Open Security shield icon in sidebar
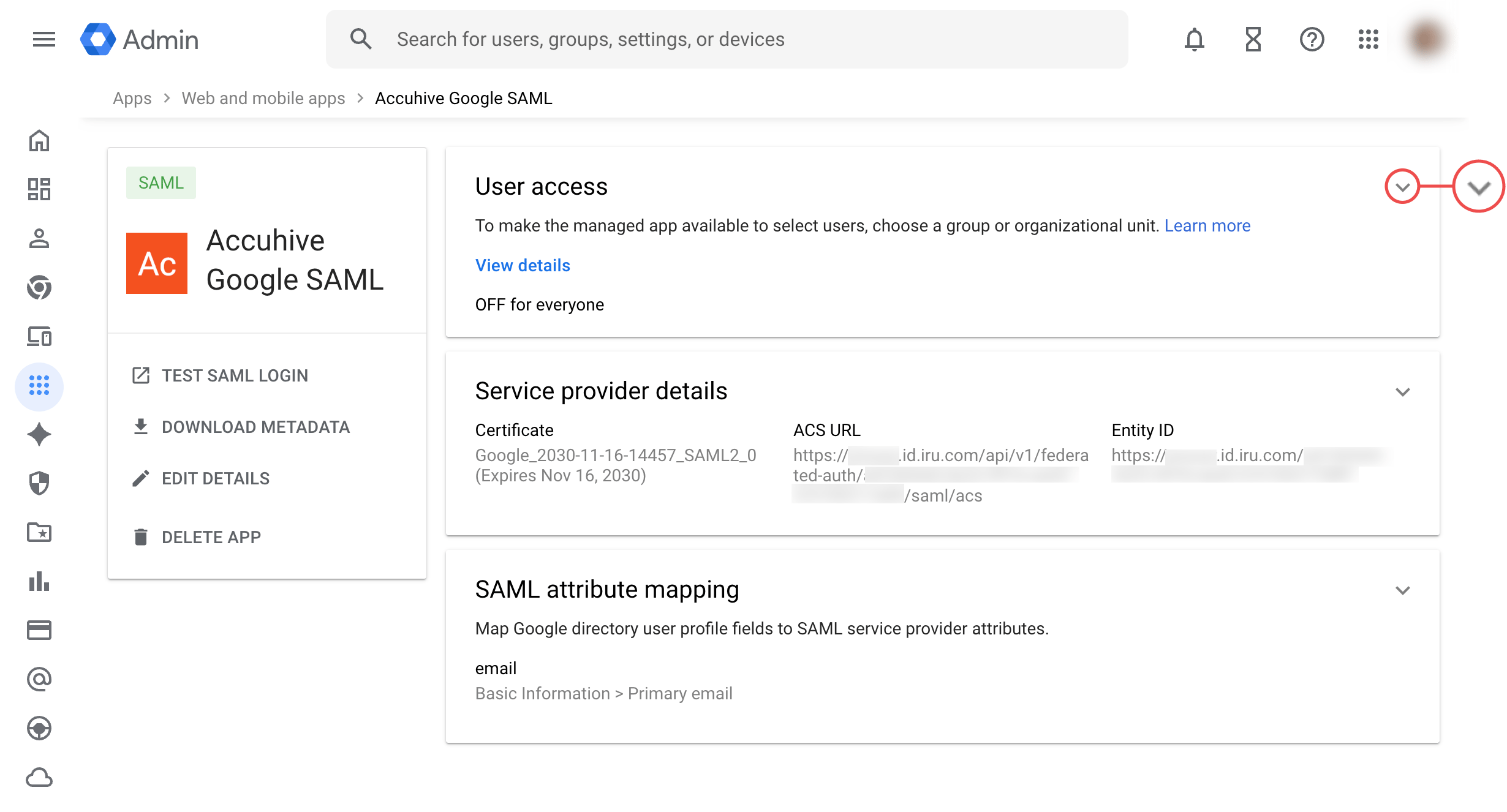The height and width of the screenshot is (812, 1507). click(x=39, y=483)
